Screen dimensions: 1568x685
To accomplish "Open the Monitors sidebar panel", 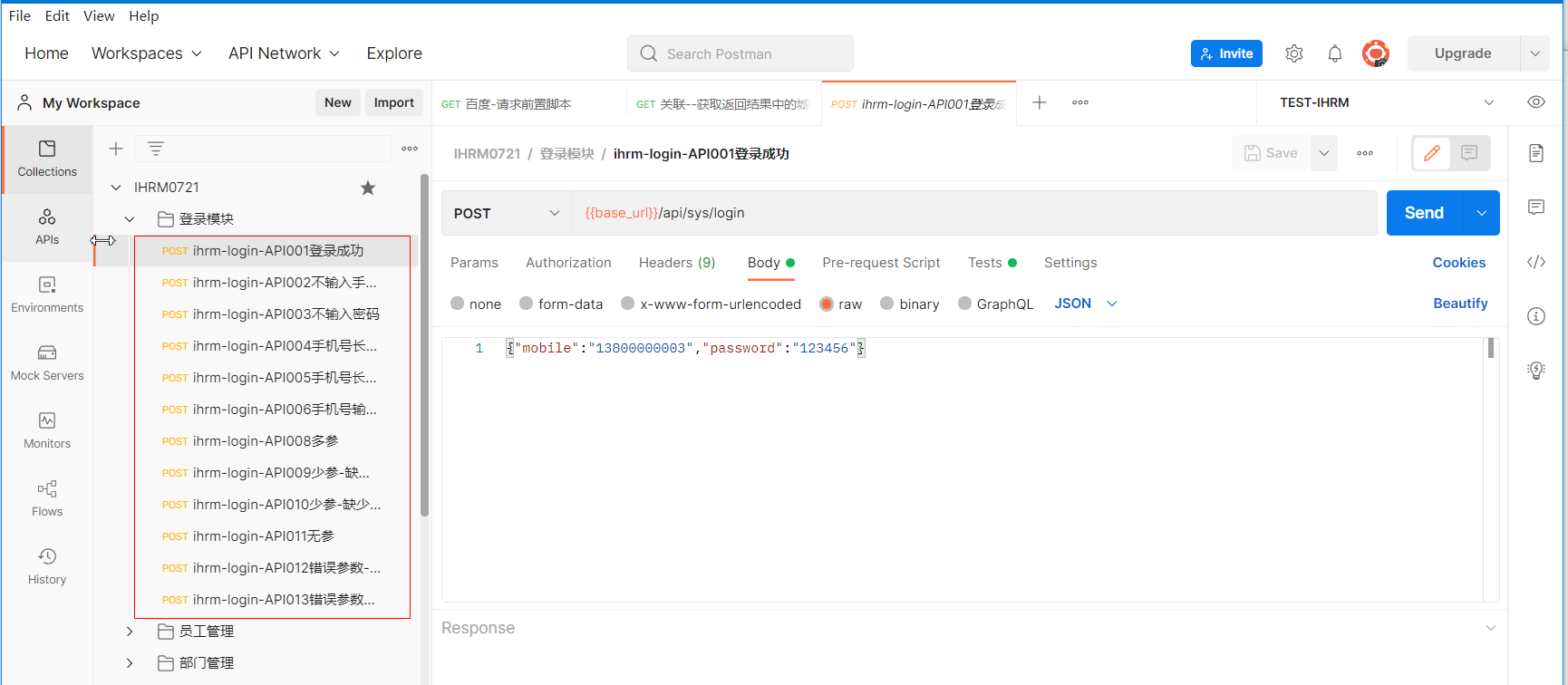I will tap(47, 431).
